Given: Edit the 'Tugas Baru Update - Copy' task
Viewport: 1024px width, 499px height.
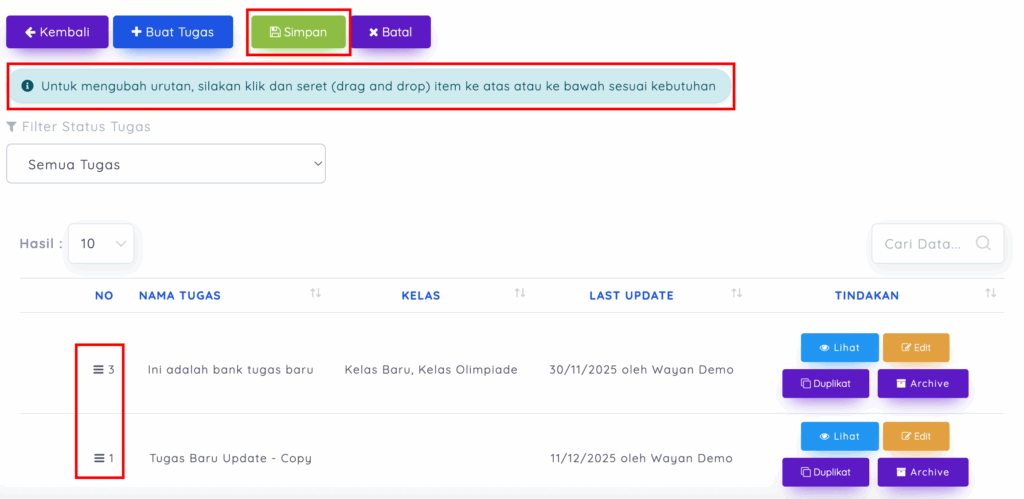Looking at the screenshot, I should (916, 436).
